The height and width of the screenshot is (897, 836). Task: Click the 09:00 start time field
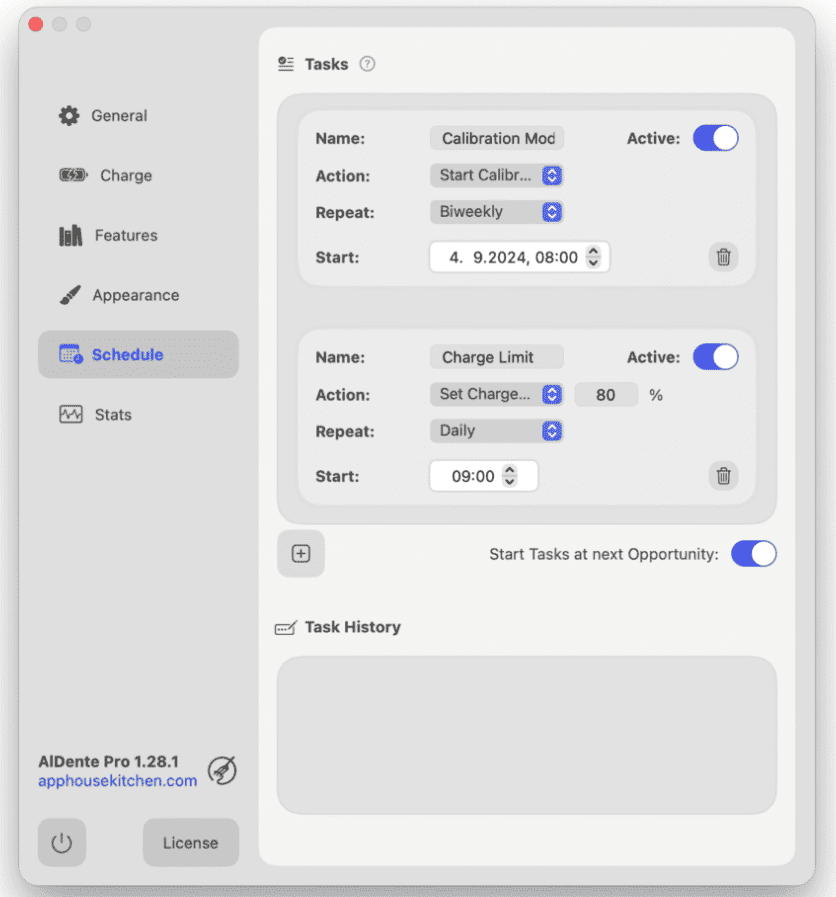[484, 475]
